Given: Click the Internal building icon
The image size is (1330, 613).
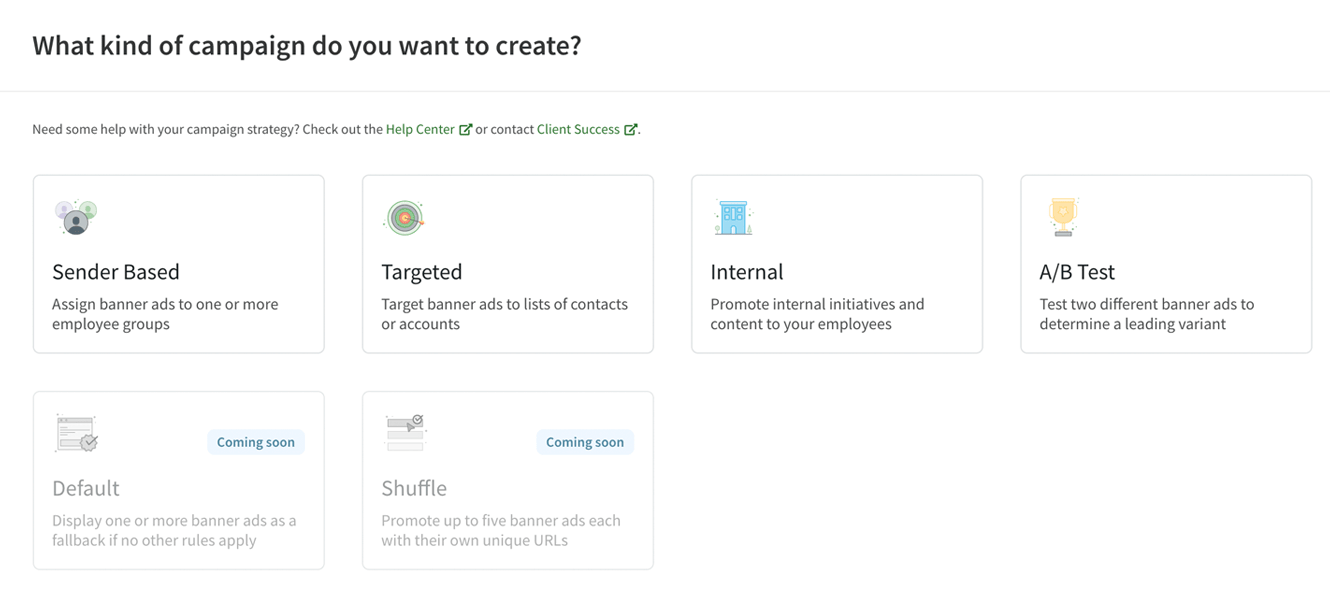Looking at the screenshot, I should 734,216.
